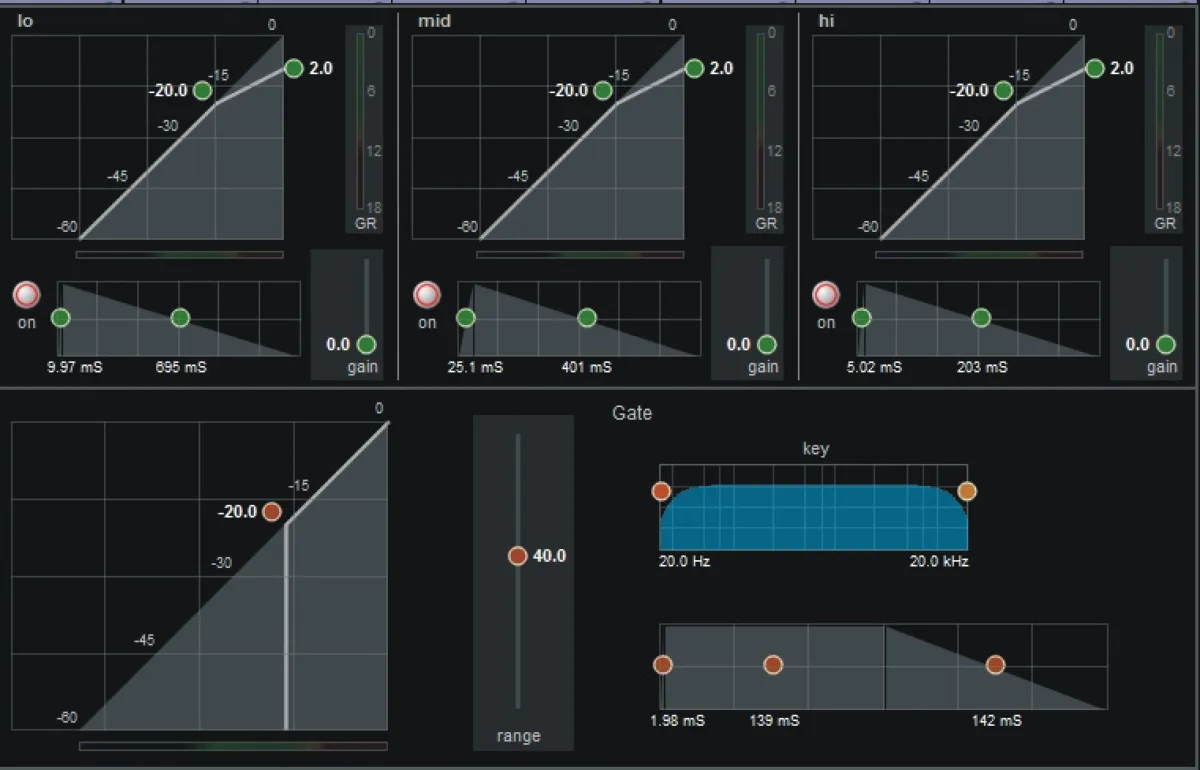This screenshot has width=1200, height=770.
Task: Click the key 20.0 Hz label
Action: tap(685, 562)
